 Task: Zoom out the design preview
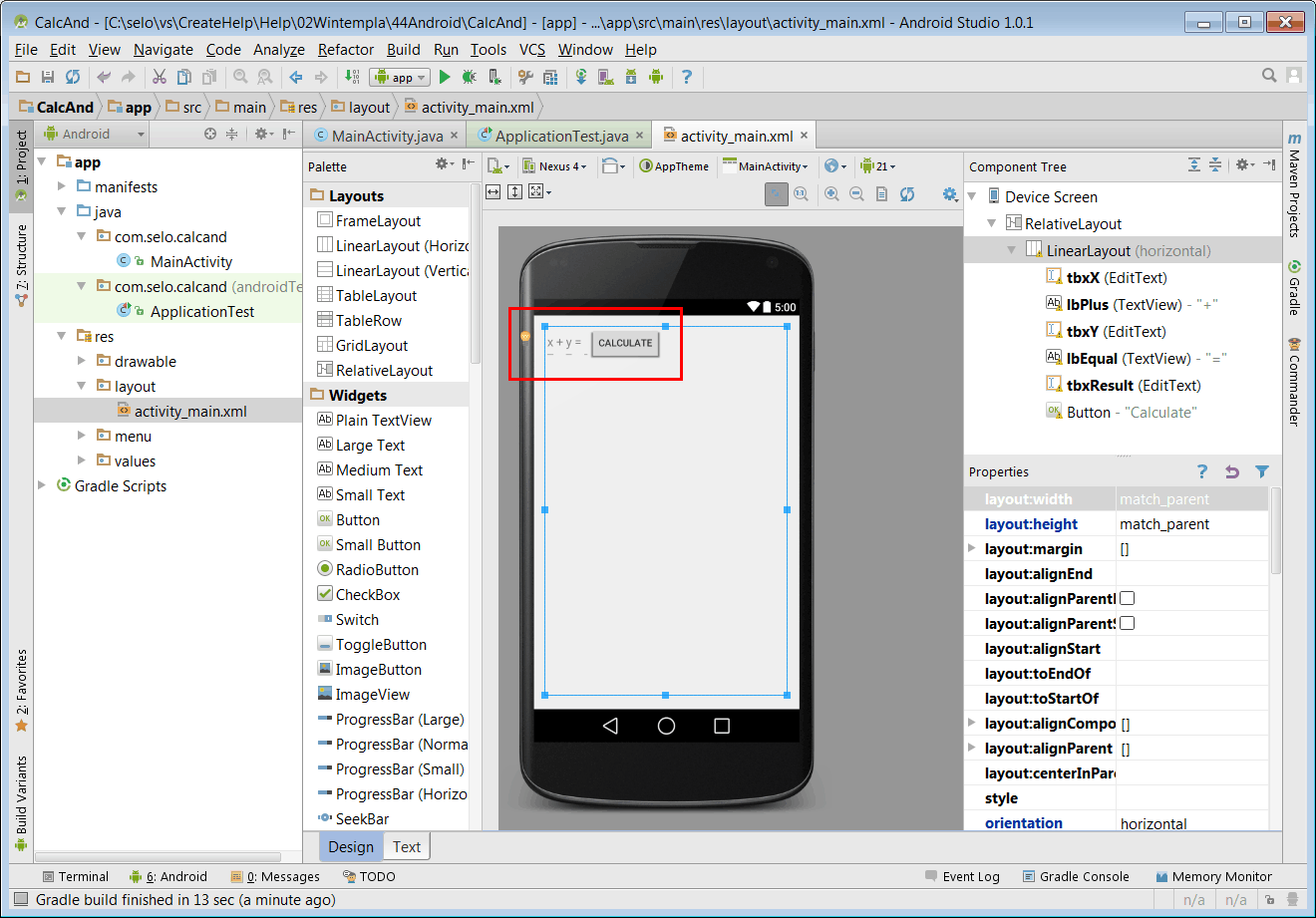click(856, 194)
